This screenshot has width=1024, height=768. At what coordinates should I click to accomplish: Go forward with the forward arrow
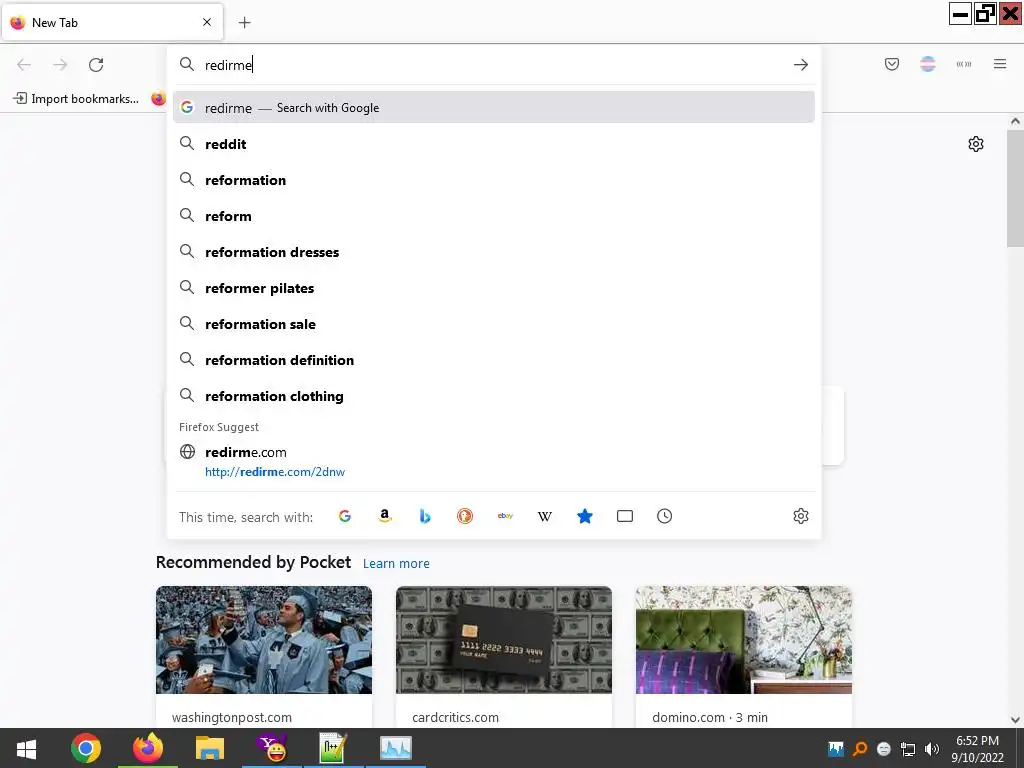pos(60,65)
